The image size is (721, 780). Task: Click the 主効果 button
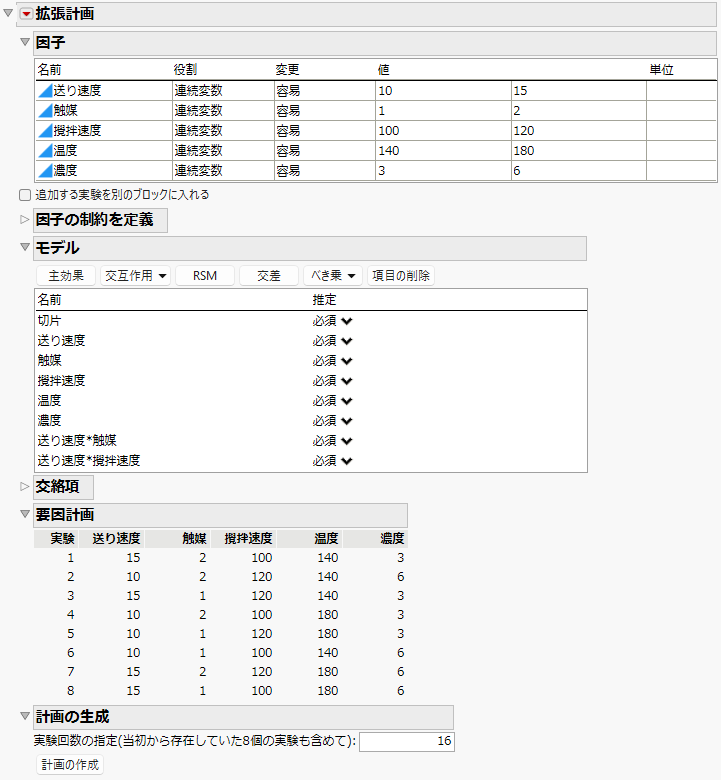click(x=66, y=276)
